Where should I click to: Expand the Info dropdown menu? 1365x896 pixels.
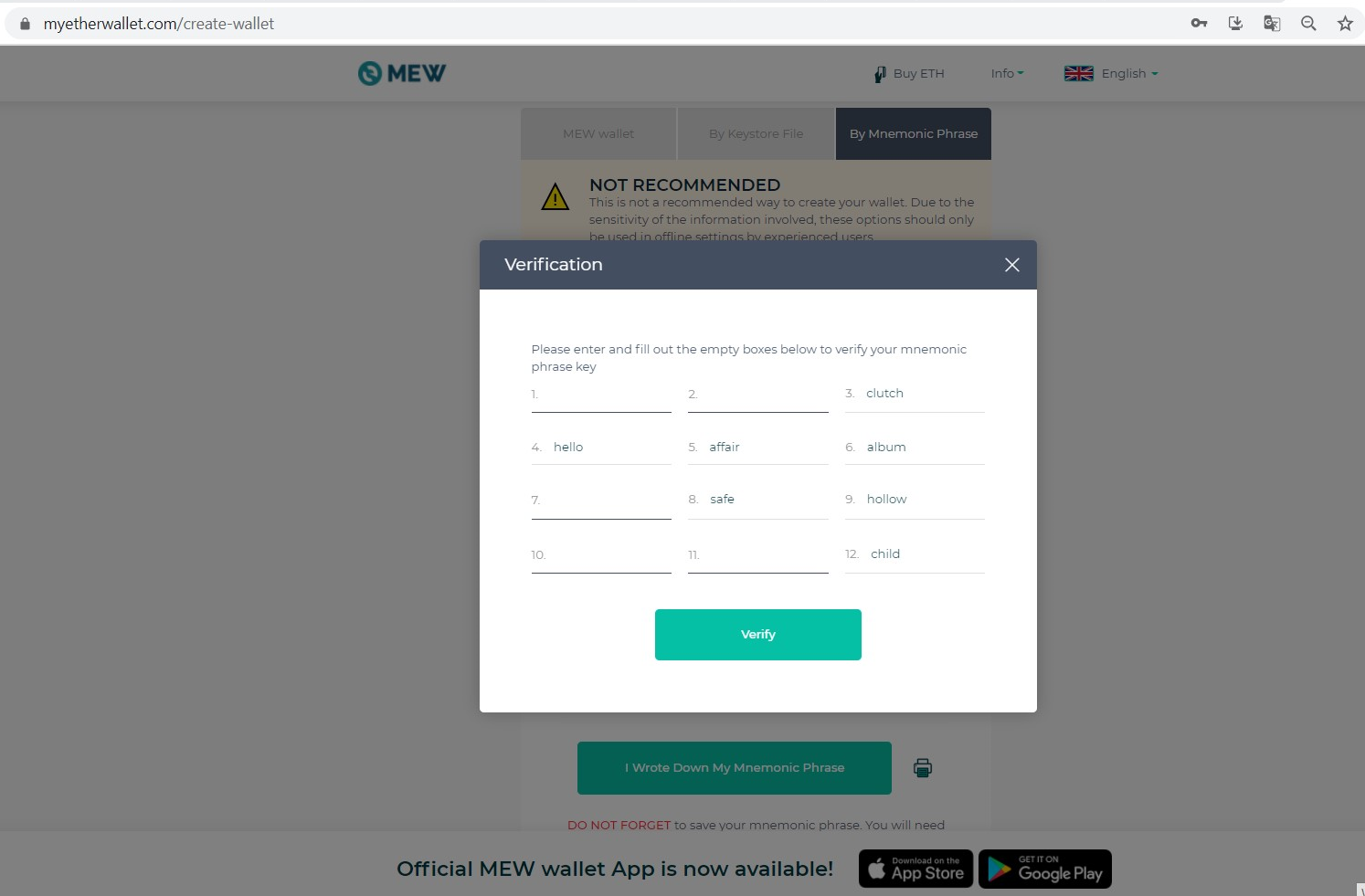tap(1007, 73)
